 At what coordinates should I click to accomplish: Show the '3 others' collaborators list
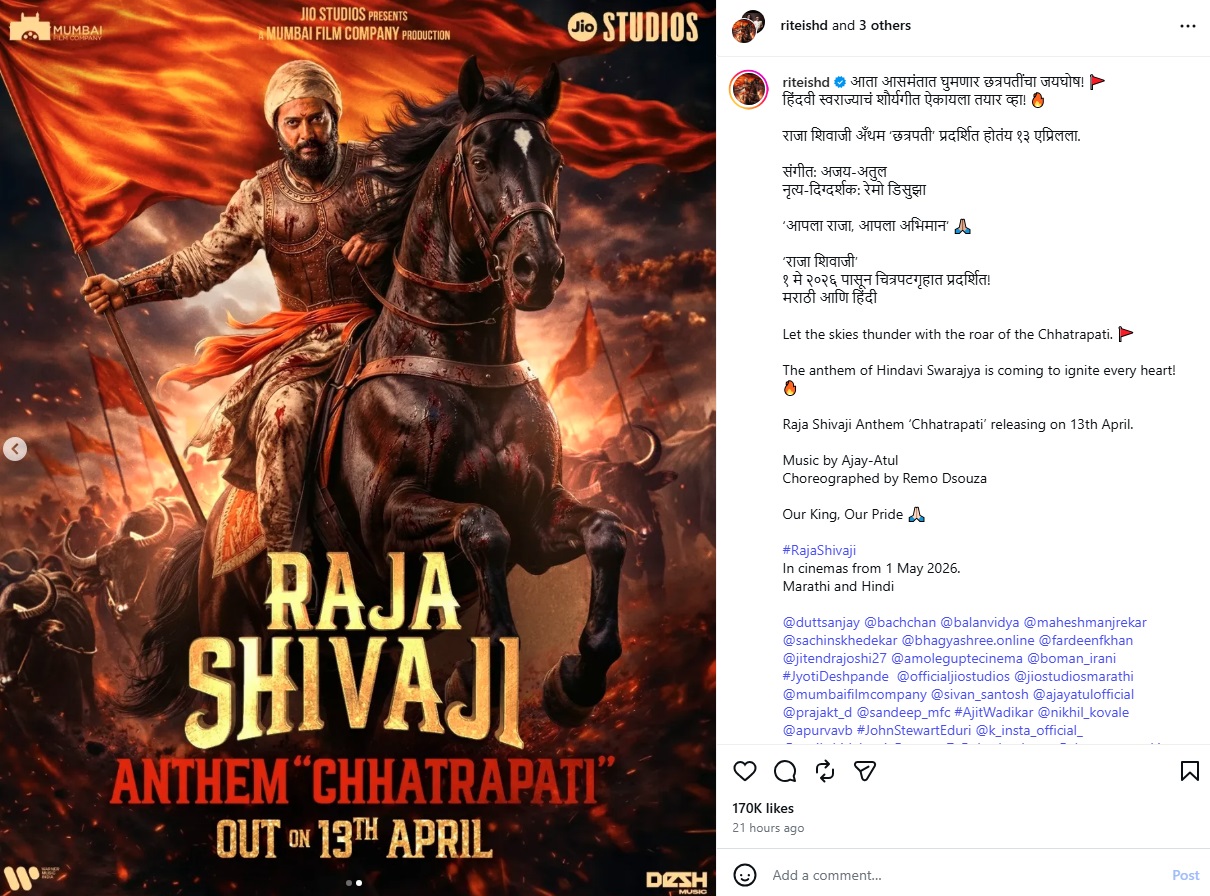click(883, 26)
